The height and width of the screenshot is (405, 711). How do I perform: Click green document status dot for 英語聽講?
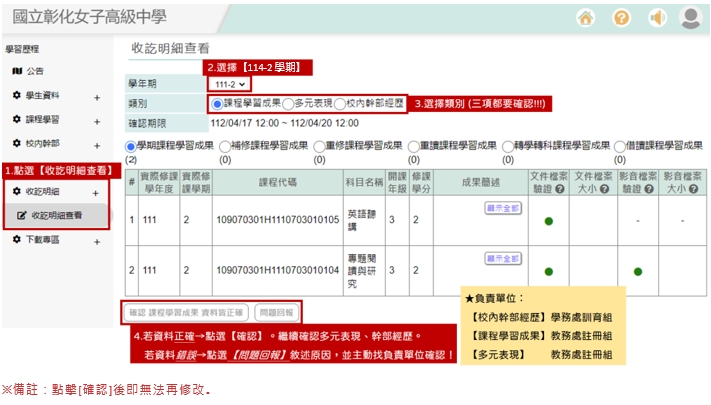(549, 221)
